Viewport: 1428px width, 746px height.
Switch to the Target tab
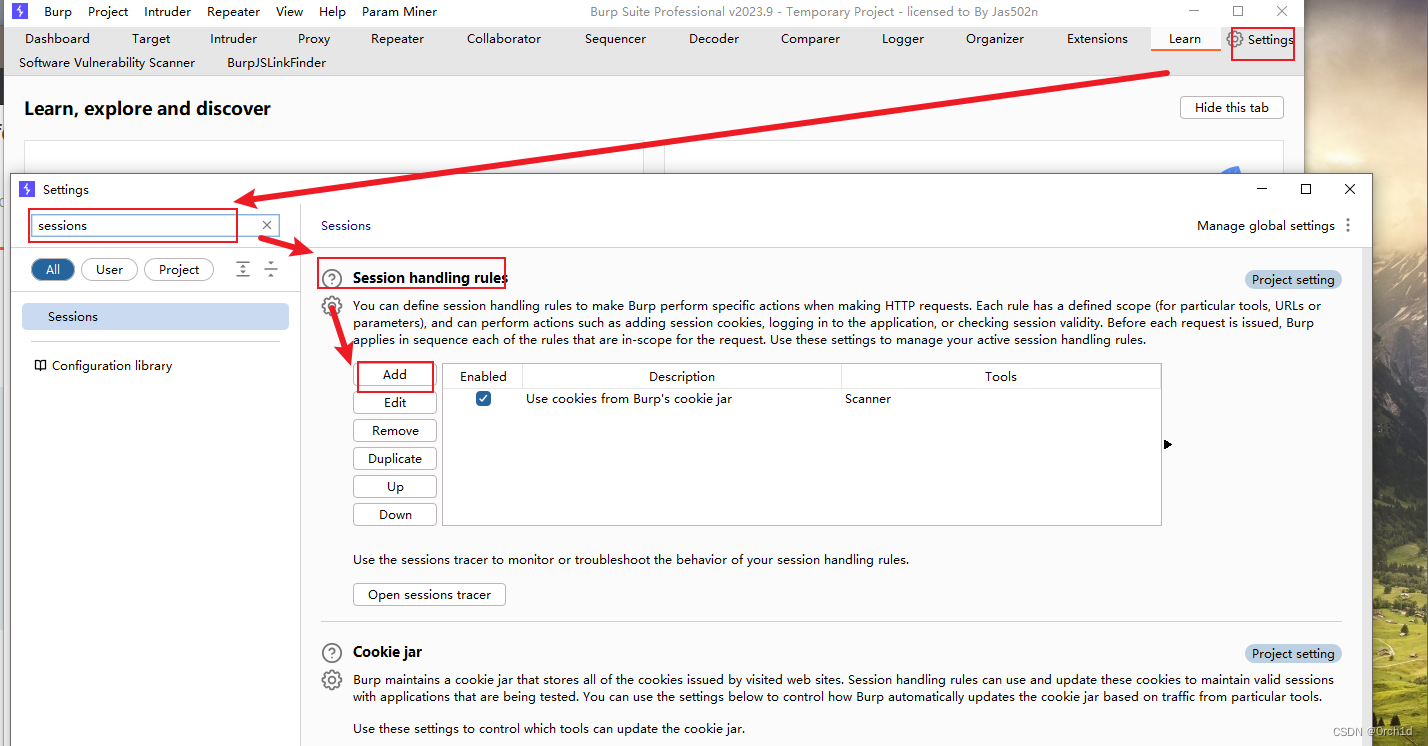tap(151, 39)
